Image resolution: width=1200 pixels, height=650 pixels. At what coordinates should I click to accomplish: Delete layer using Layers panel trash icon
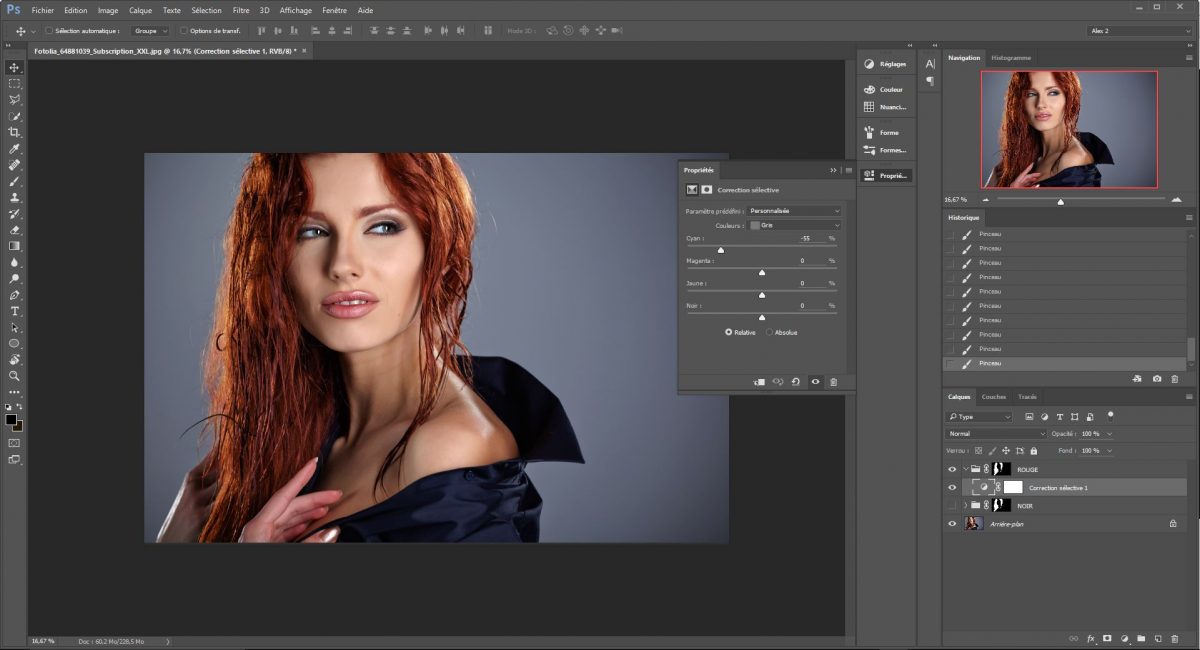[x=1174, y=638]
